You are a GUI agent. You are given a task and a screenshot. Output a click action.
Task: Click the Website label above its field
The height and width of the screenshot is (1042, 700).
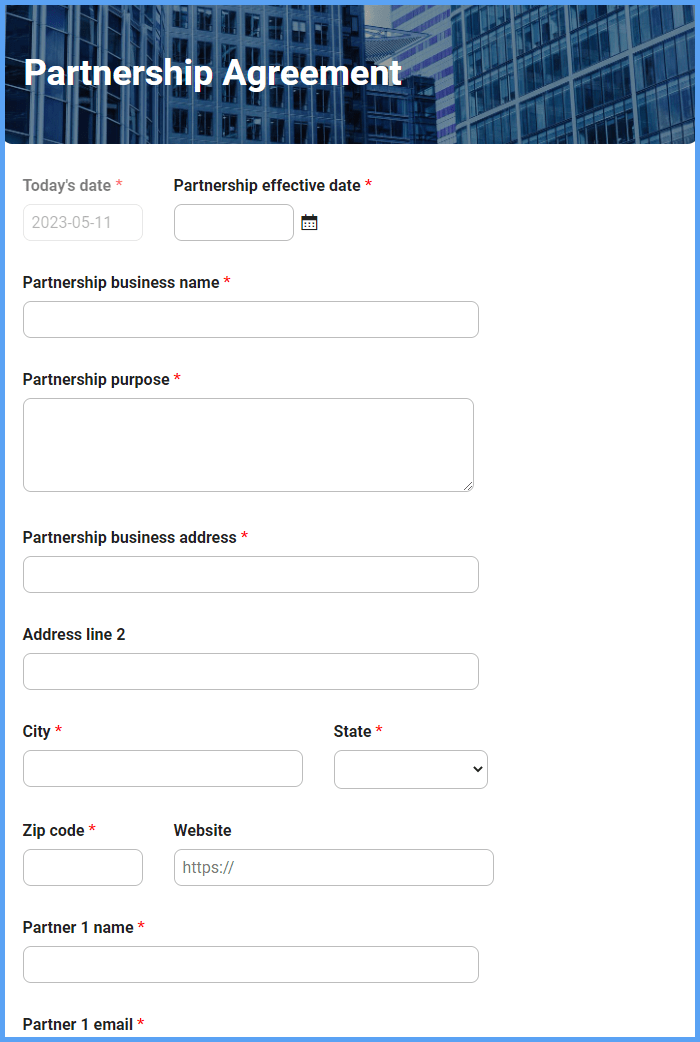203,830
